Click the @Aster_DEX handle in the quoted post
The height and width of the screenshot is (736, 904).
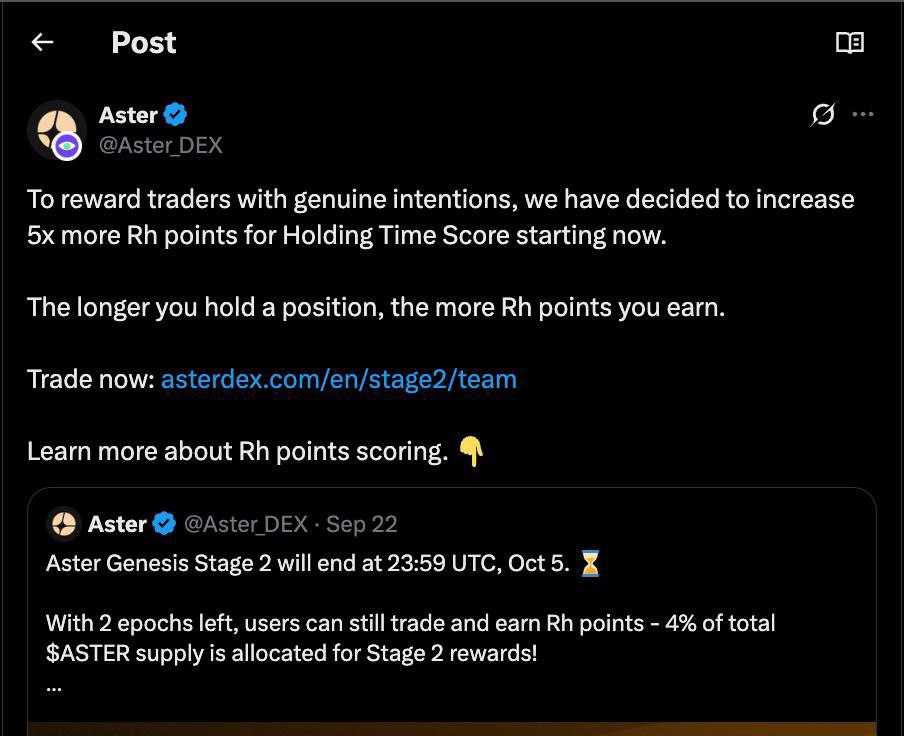pos(246,524)
